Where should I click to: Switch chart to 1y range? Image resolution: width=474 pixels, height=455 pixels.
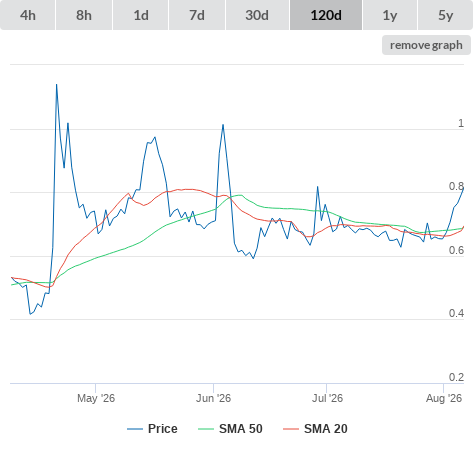tap(390, 15)
